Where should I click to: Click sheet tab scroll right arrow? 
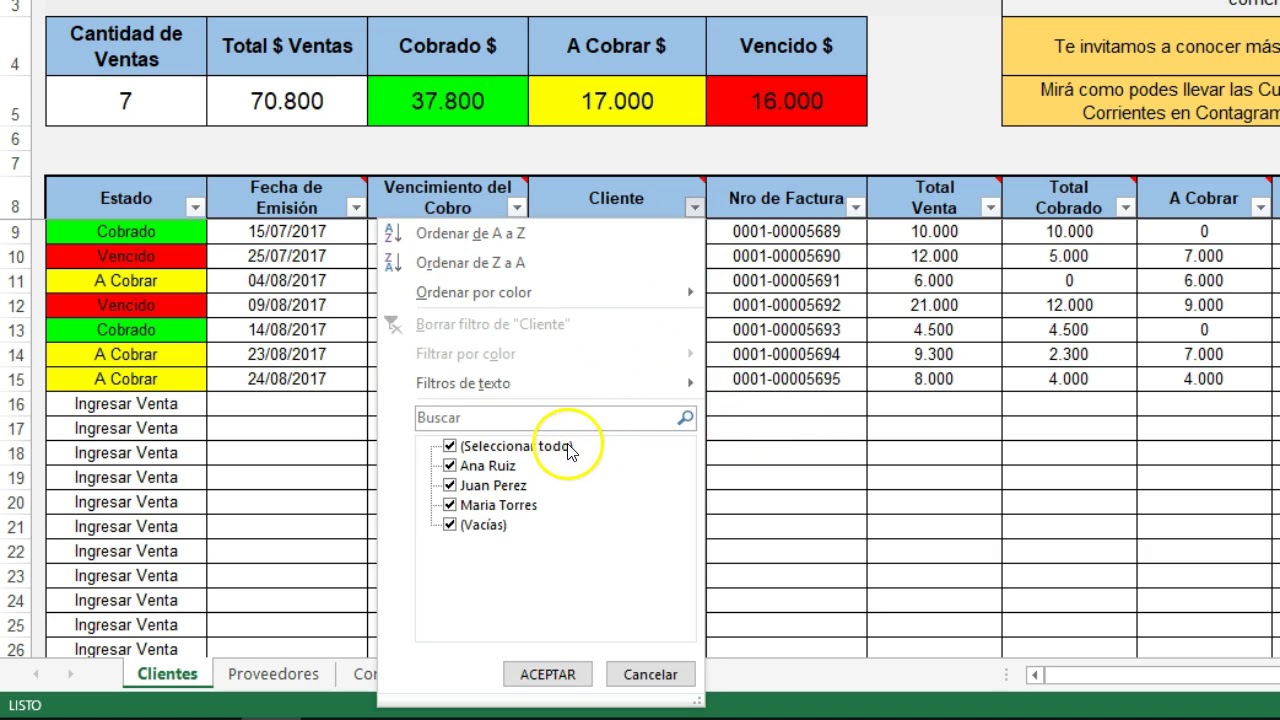[70, 674]
